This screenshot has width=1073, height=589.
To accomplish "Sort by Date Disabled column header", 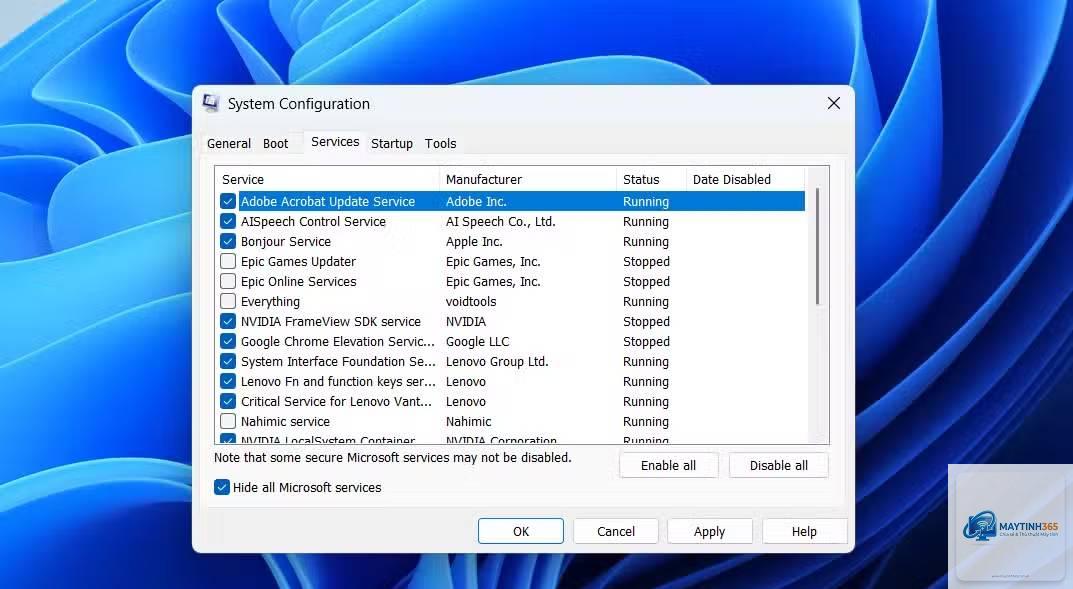I will [x=745, y=179].
